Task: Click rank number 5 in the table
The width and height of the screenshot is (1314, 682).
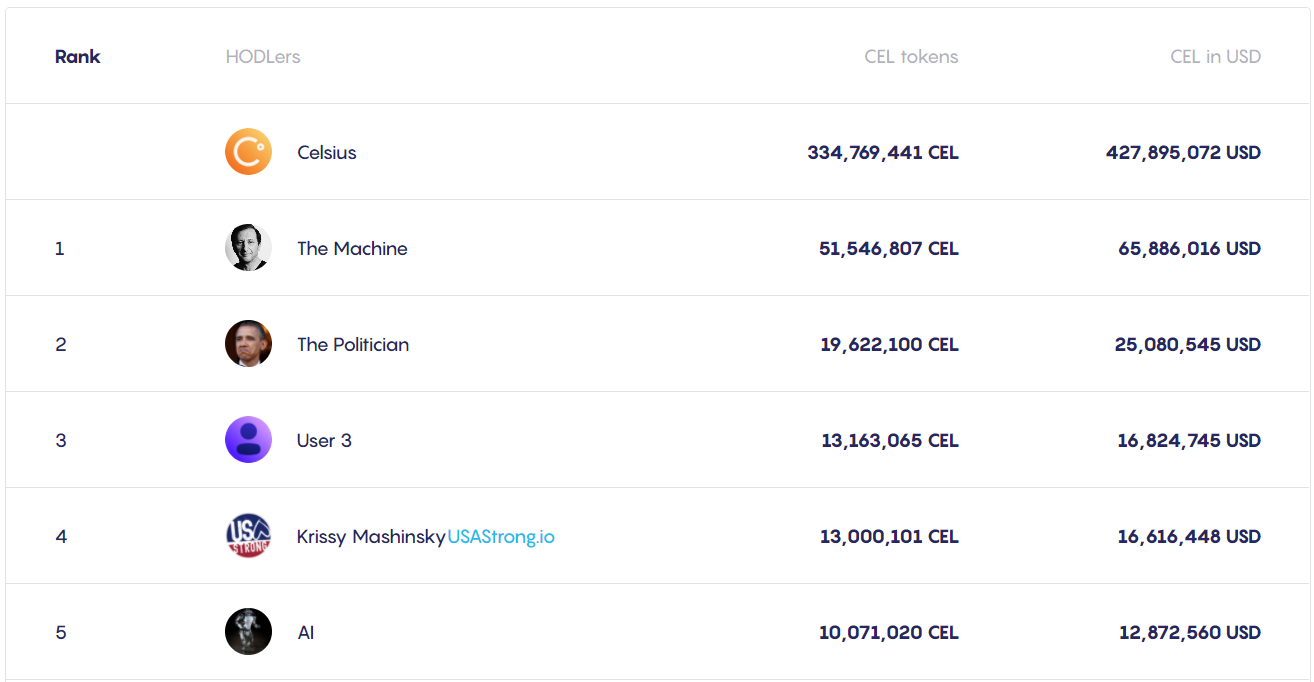Action: (x=61, y=633)
